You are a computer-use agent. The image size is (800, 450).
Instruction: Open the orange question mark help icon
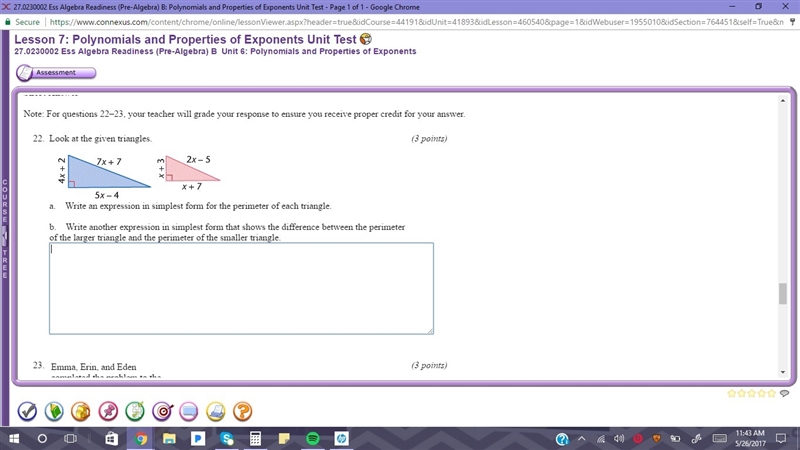pyautogui.click(x=243, y=411)
